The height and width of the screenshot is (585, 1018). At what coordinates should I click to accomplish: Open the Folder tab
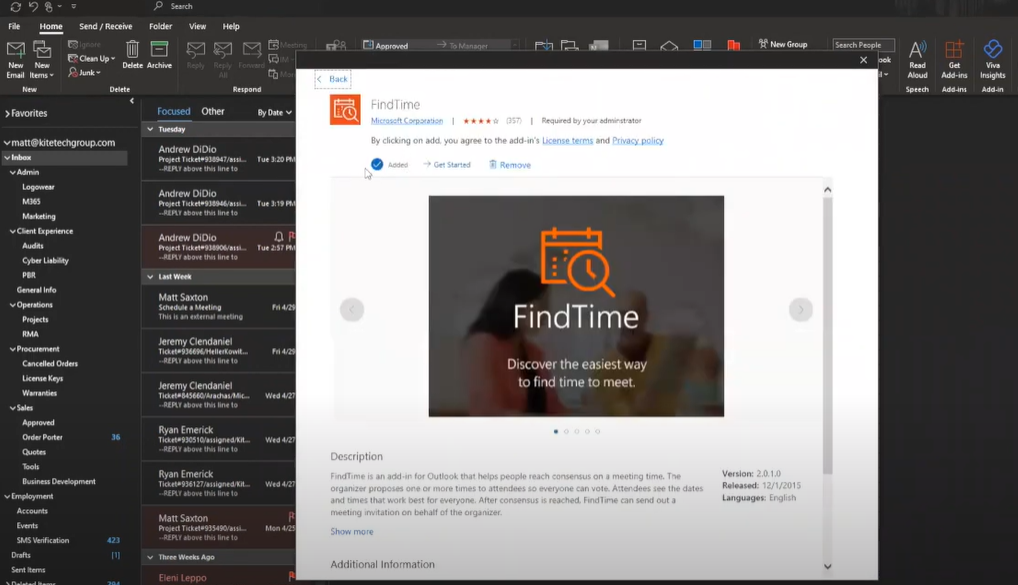[x=160, y=27]
